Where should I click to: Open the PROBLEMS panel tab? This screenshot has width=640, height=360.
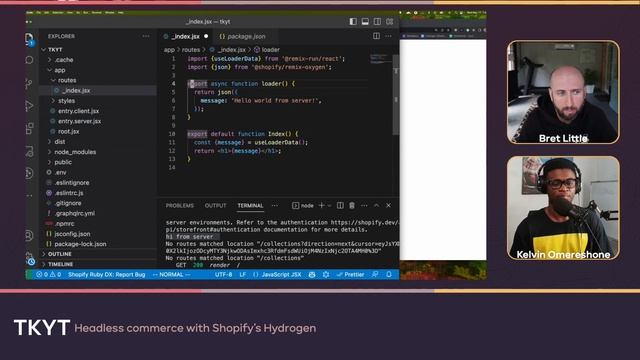click(x=180, y=206)
